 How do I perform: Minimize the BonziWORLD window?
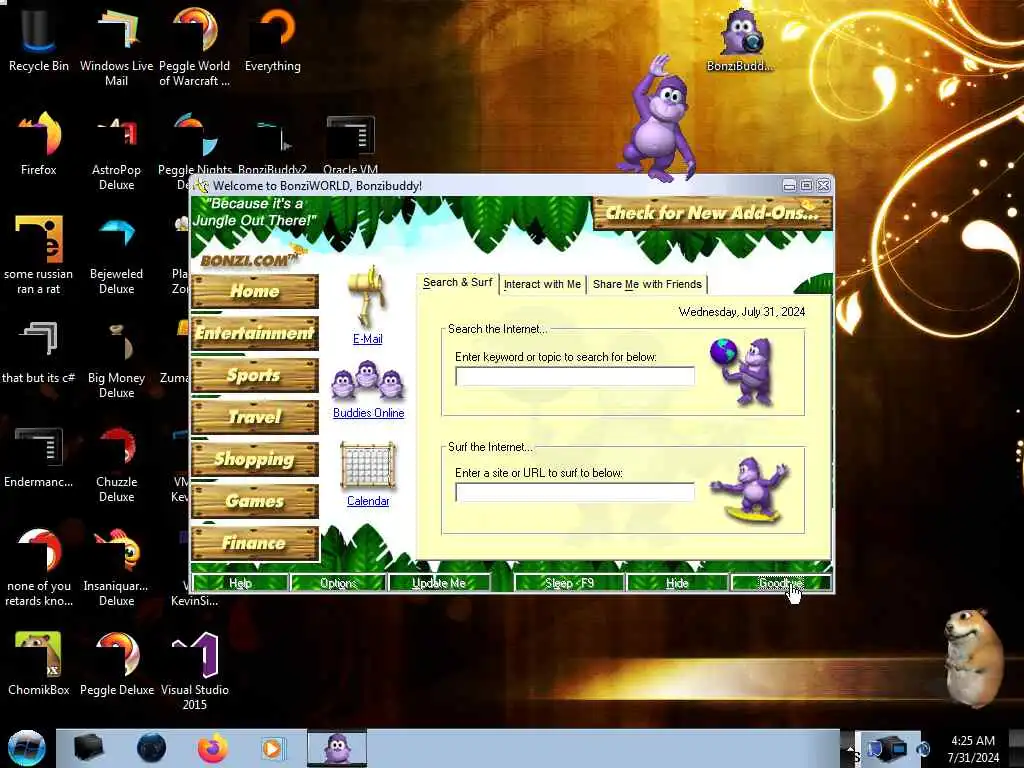tap(789, 186)
